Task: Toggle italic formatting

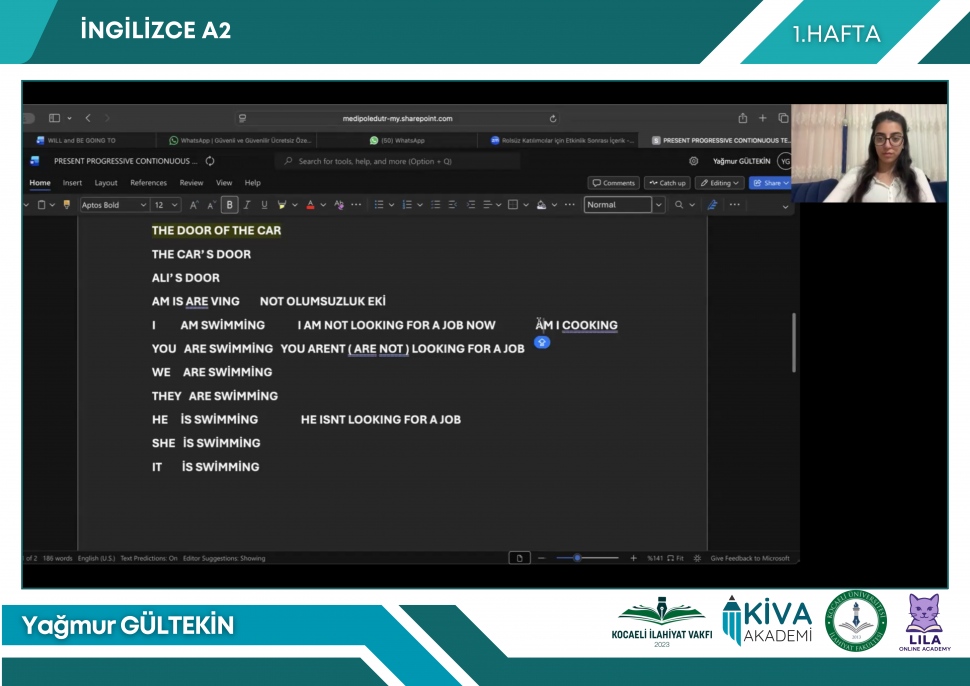Action: click(x=247, y=205)
